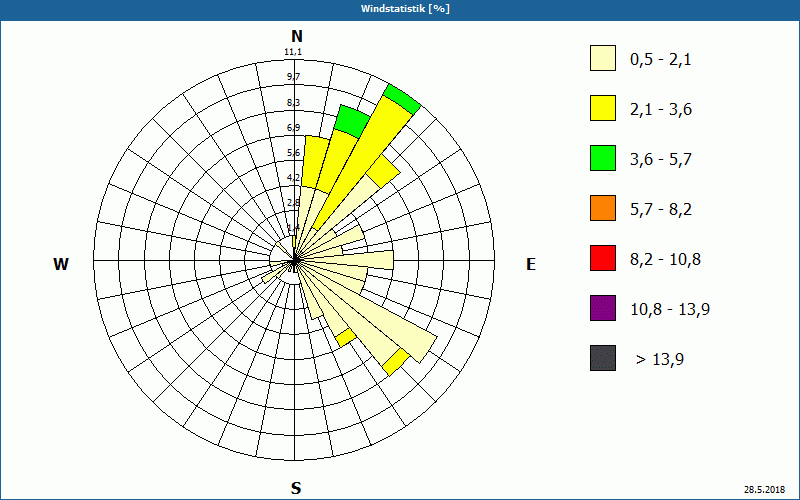Click the yellow 2,1 - 3,6 legend swatch
The height and width of the screenshot is (500, 800).
pyautogui.click(x=603, y=108)
